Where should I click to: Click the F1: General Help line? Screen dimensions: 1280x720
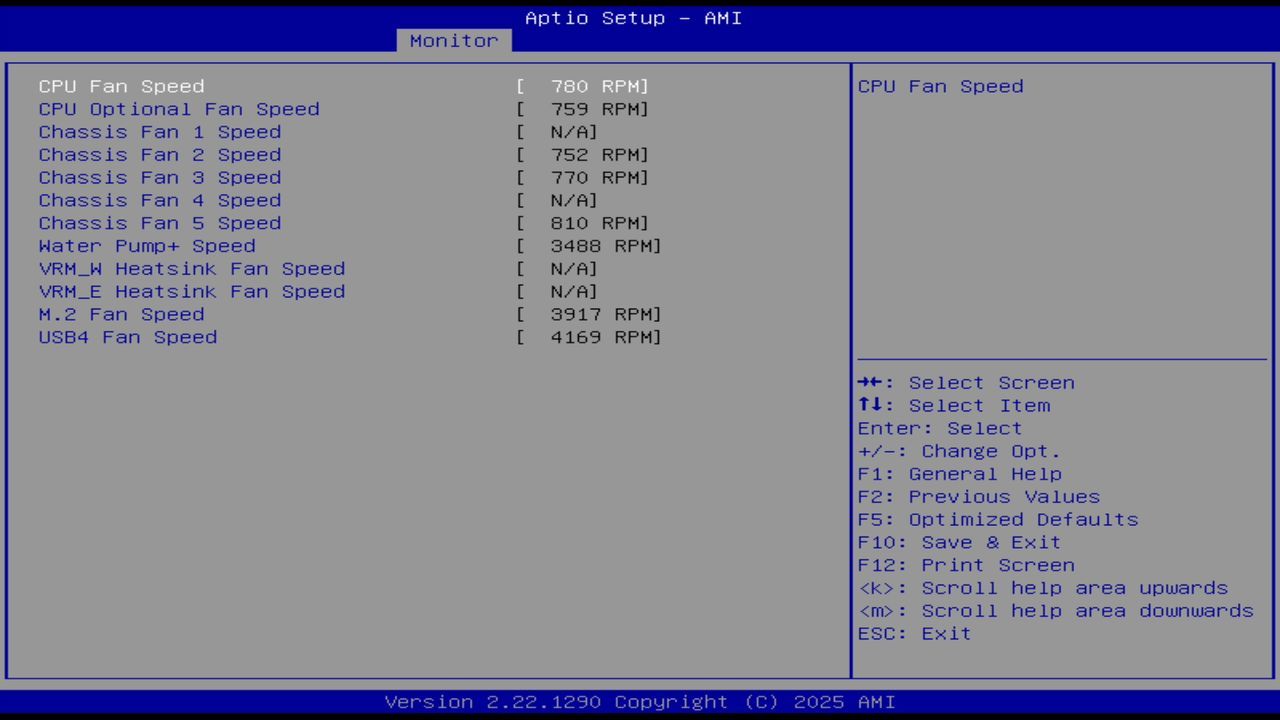(960, 474)
